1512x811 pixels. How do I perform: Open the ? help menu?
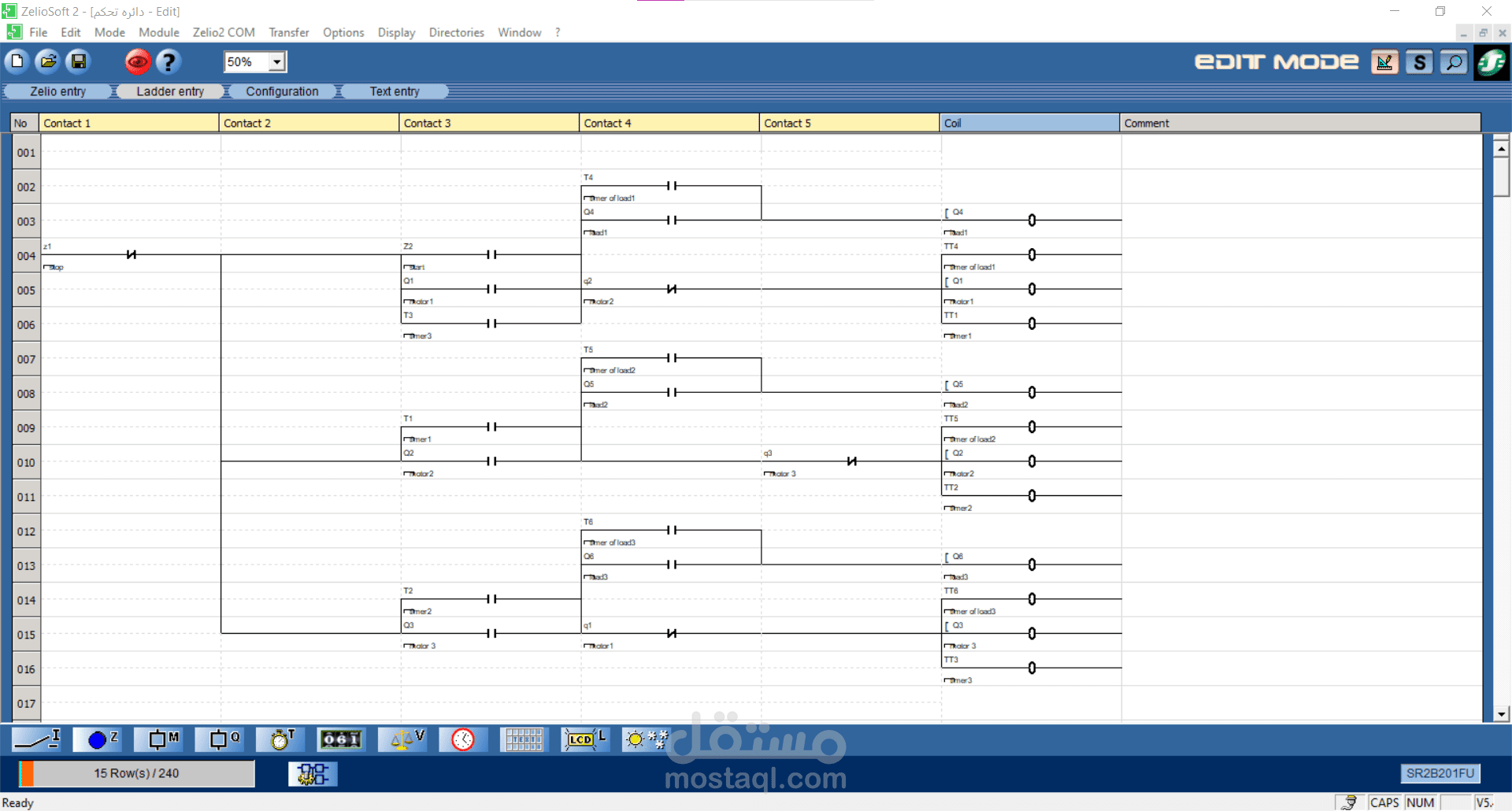(x=558, y=32)
